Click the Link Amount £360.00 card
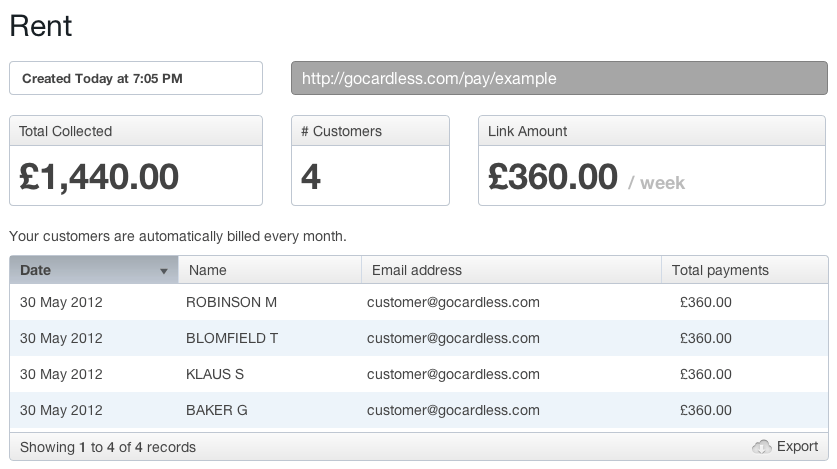837x469 pixels. point(652,161)
